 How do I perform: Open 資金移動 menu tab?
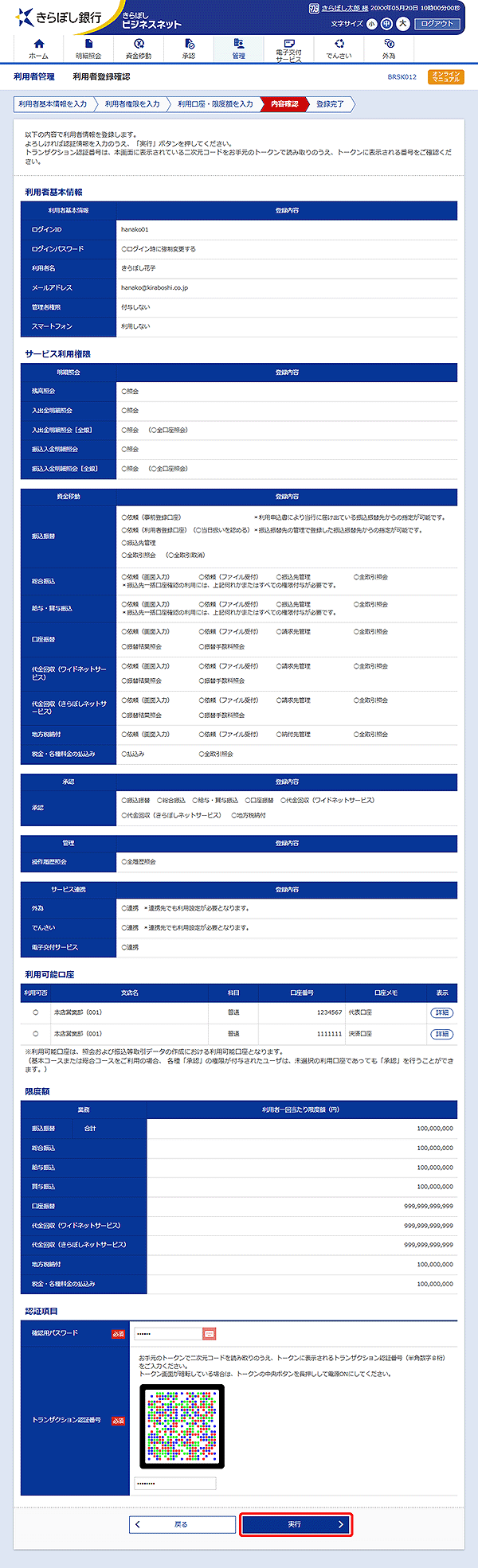click(139, 49)
